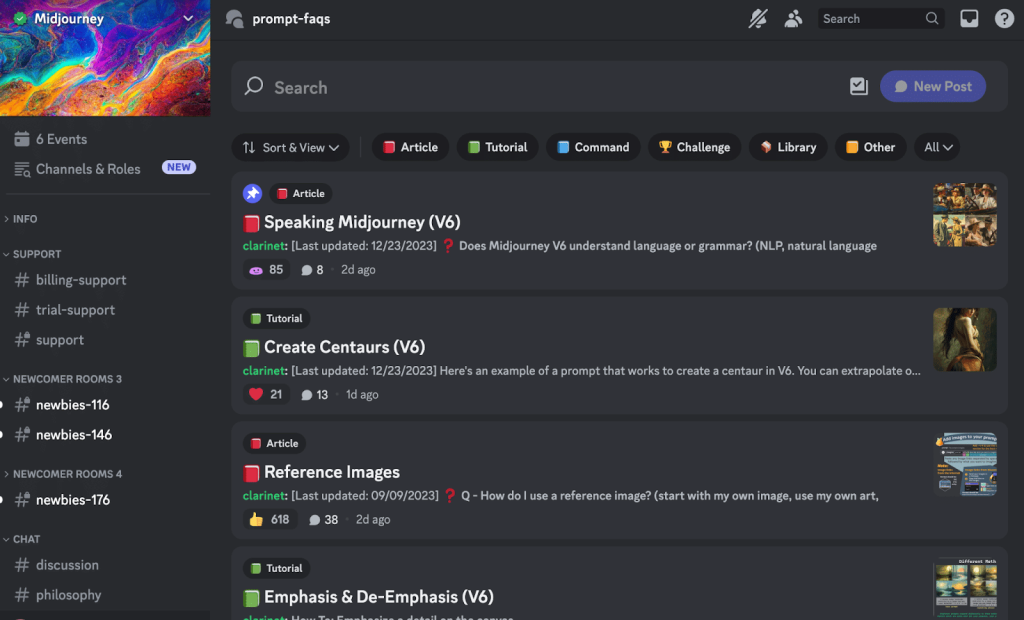Open Channels & Roles browser

88,169
